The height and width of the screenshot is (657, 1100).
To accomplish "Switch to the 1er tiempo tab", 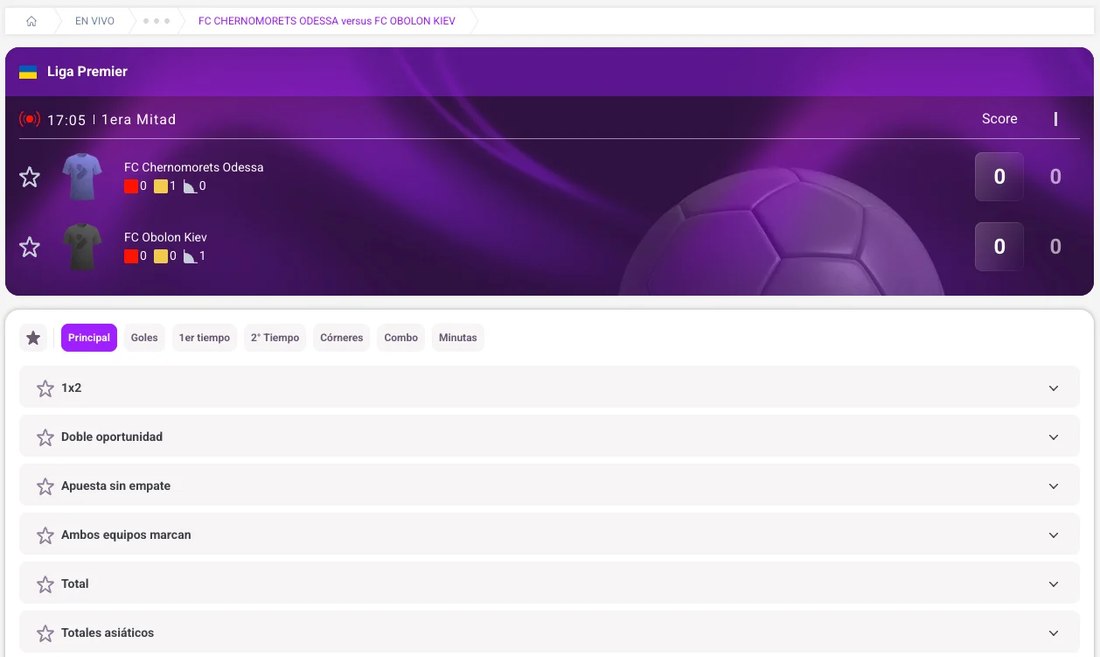I will tap(204, 338).
